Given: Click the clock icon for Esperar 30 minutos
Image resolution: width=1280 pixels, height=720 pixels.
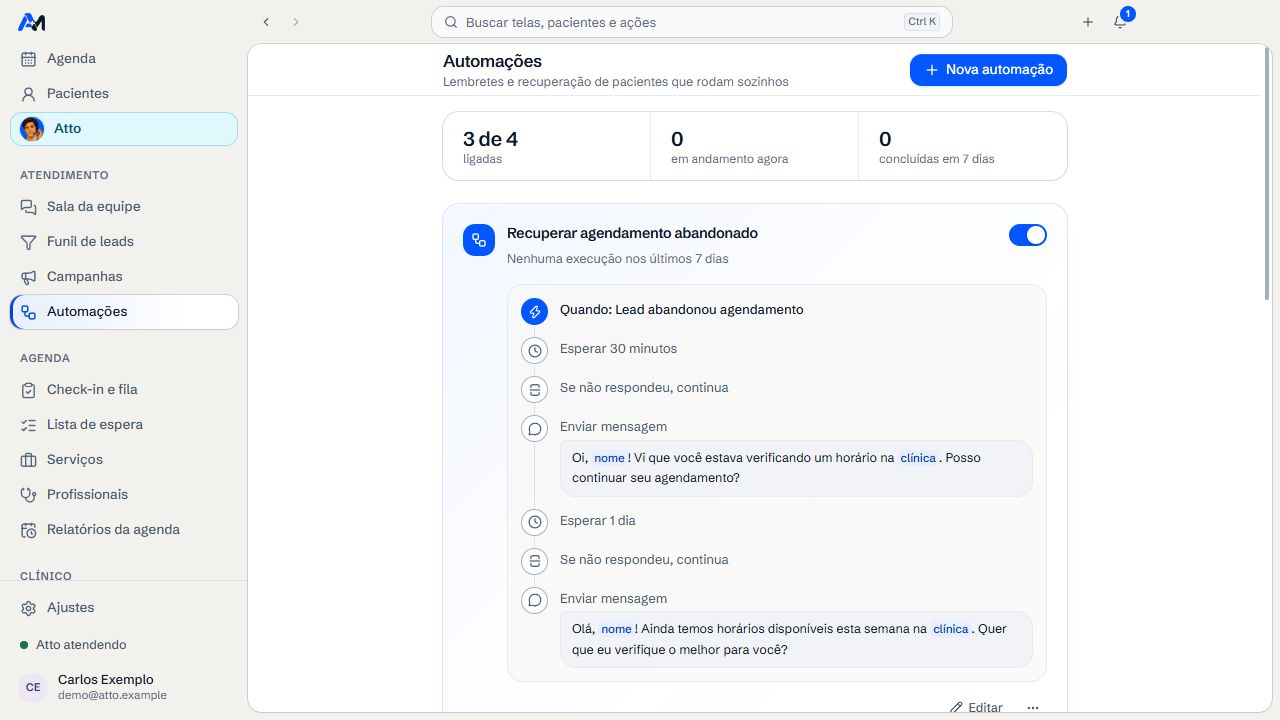Looking at the screenshot, I should [535, 351].
